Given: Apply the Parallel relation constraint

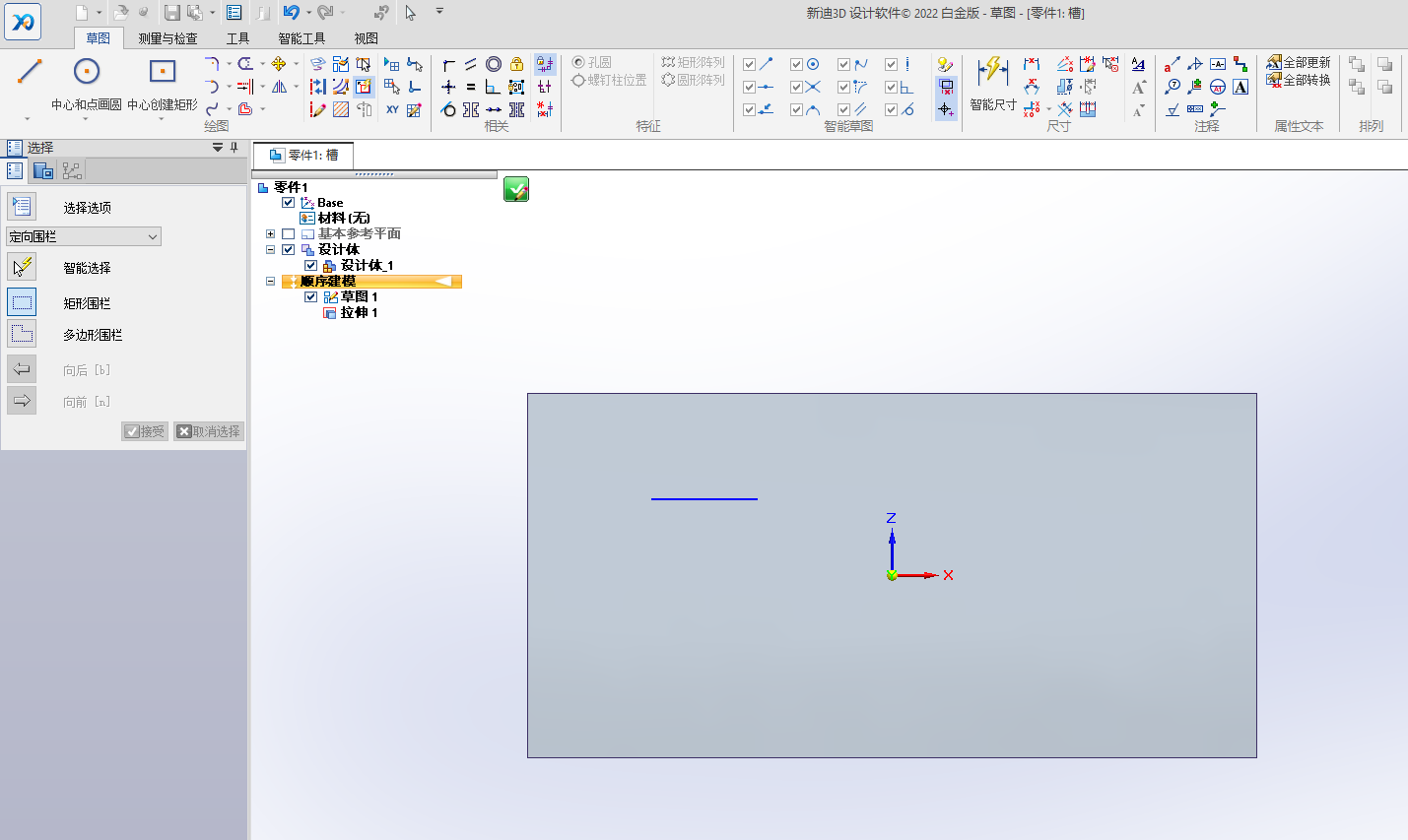Looking at the screenshot, I should 470,64.
